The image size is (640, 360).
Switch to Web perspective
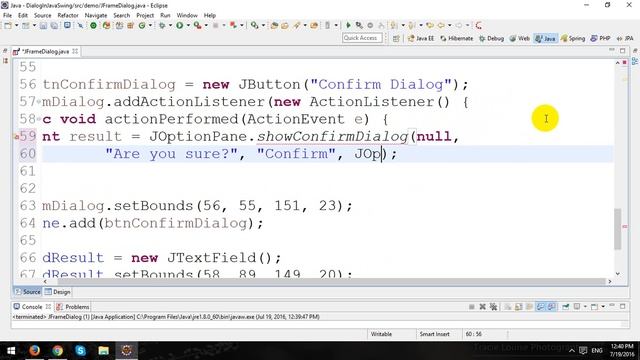point(520,38)
